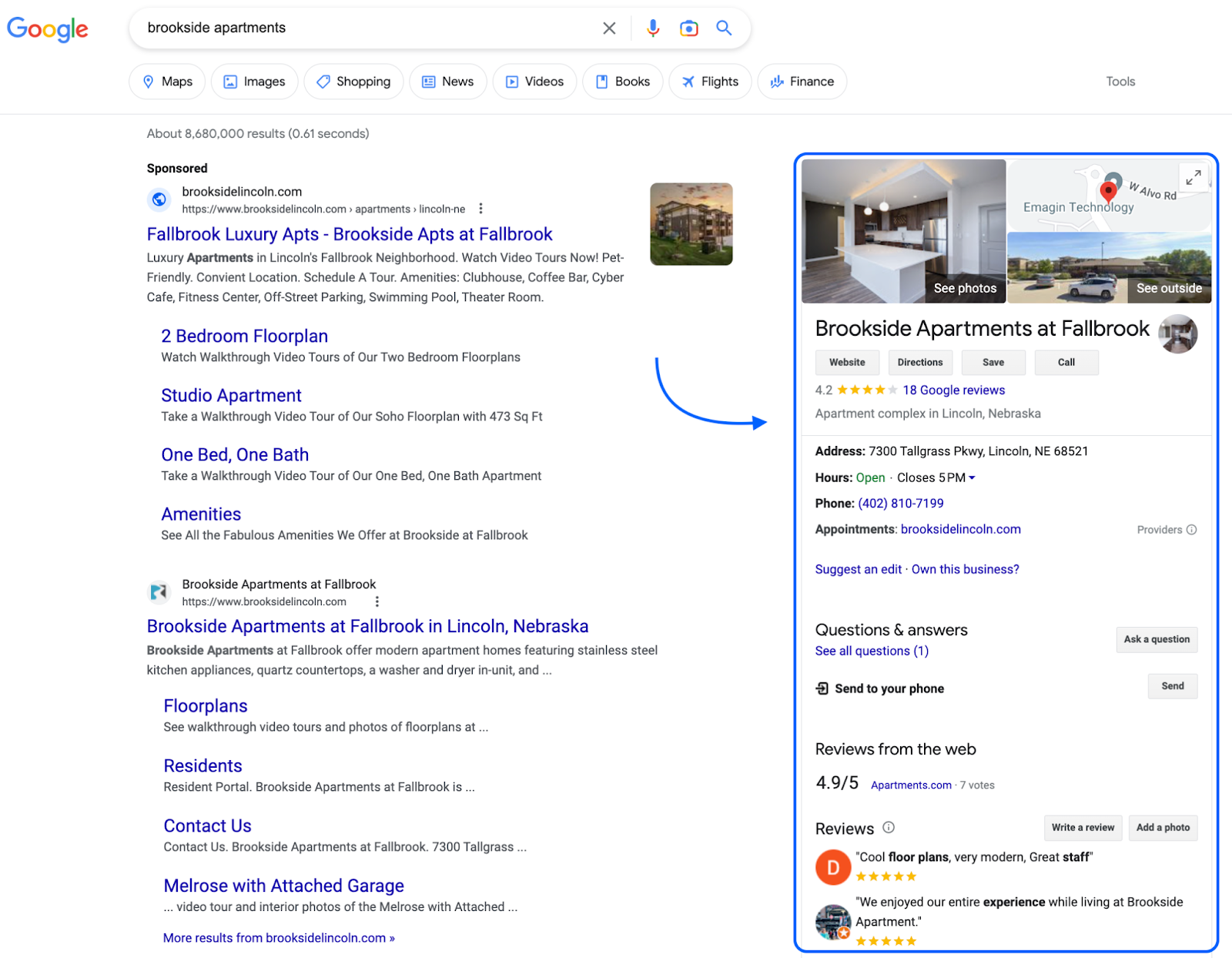The height and width of the screenshot is (958, 1232).
Task: Switch to the Shopping search tab
Action: 353,82
